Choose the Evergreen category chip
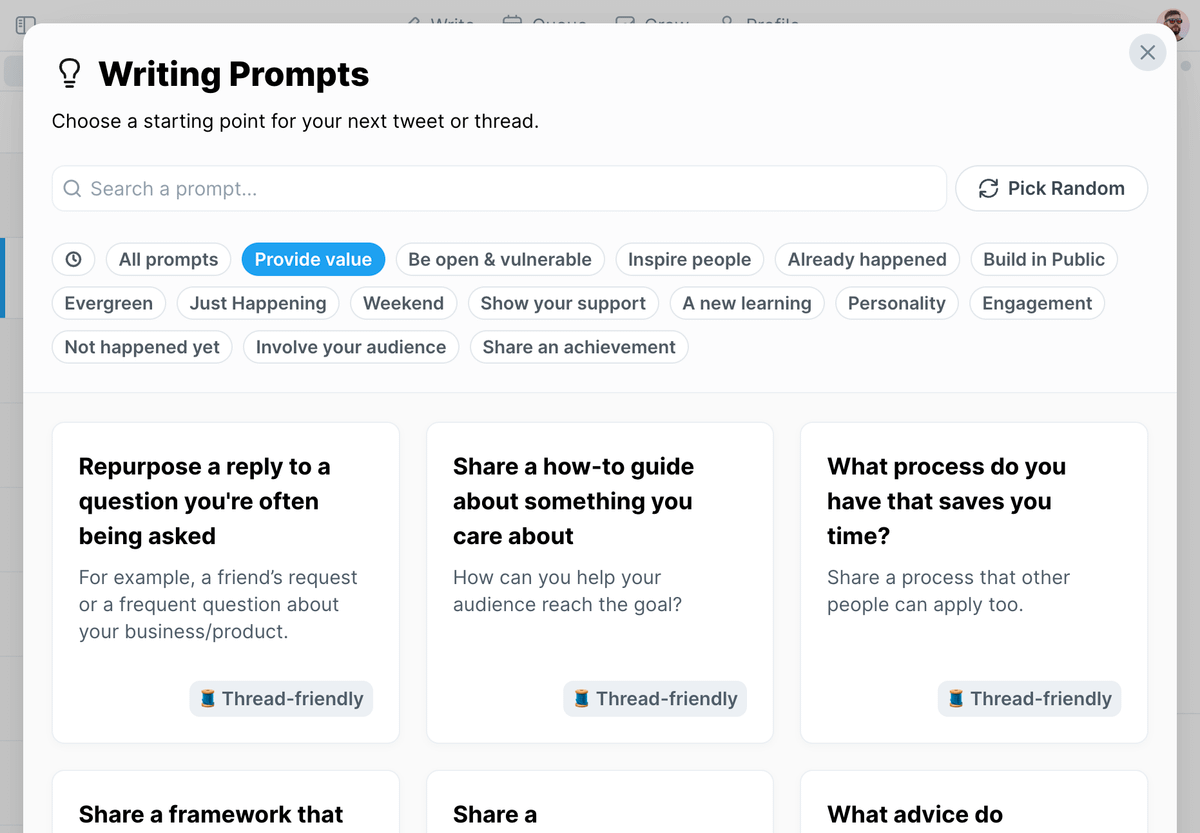This screenshot has height=833, width=1200. [109, 303]
